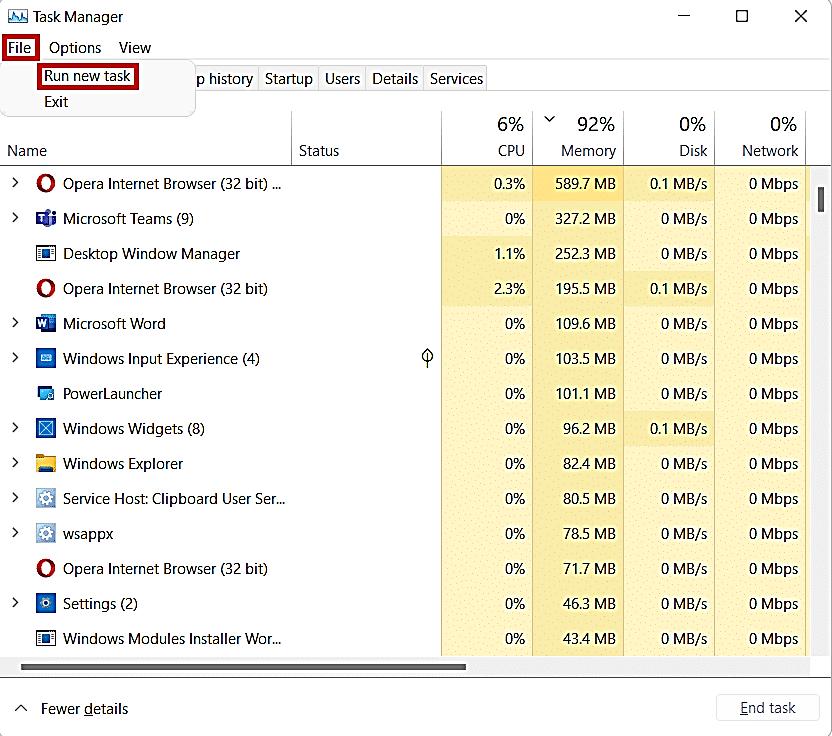
Task: Select the Settings gear icon
Action: coord(45,603)
